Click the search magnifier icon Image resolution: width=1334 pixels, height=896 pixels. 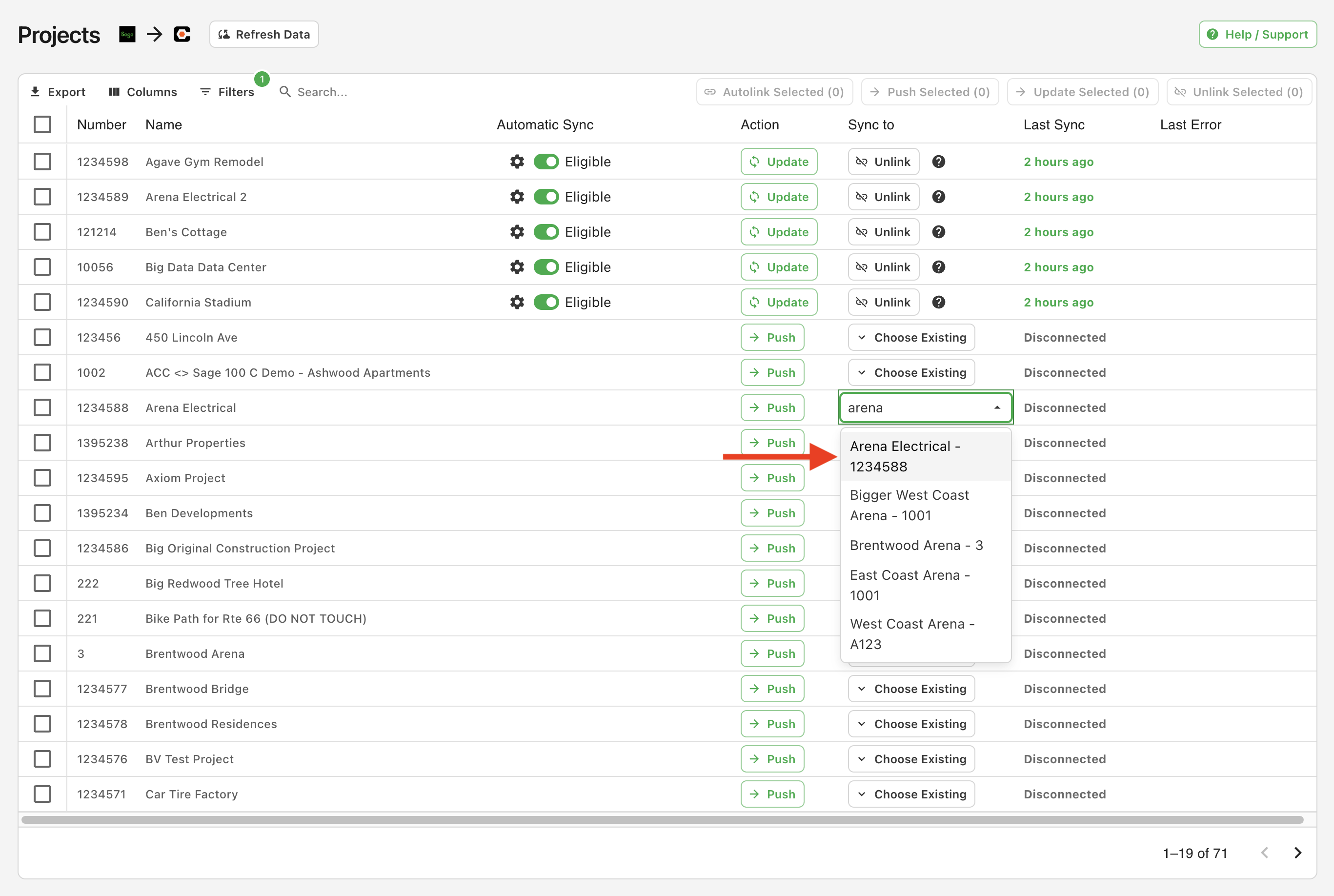(284, 91)
